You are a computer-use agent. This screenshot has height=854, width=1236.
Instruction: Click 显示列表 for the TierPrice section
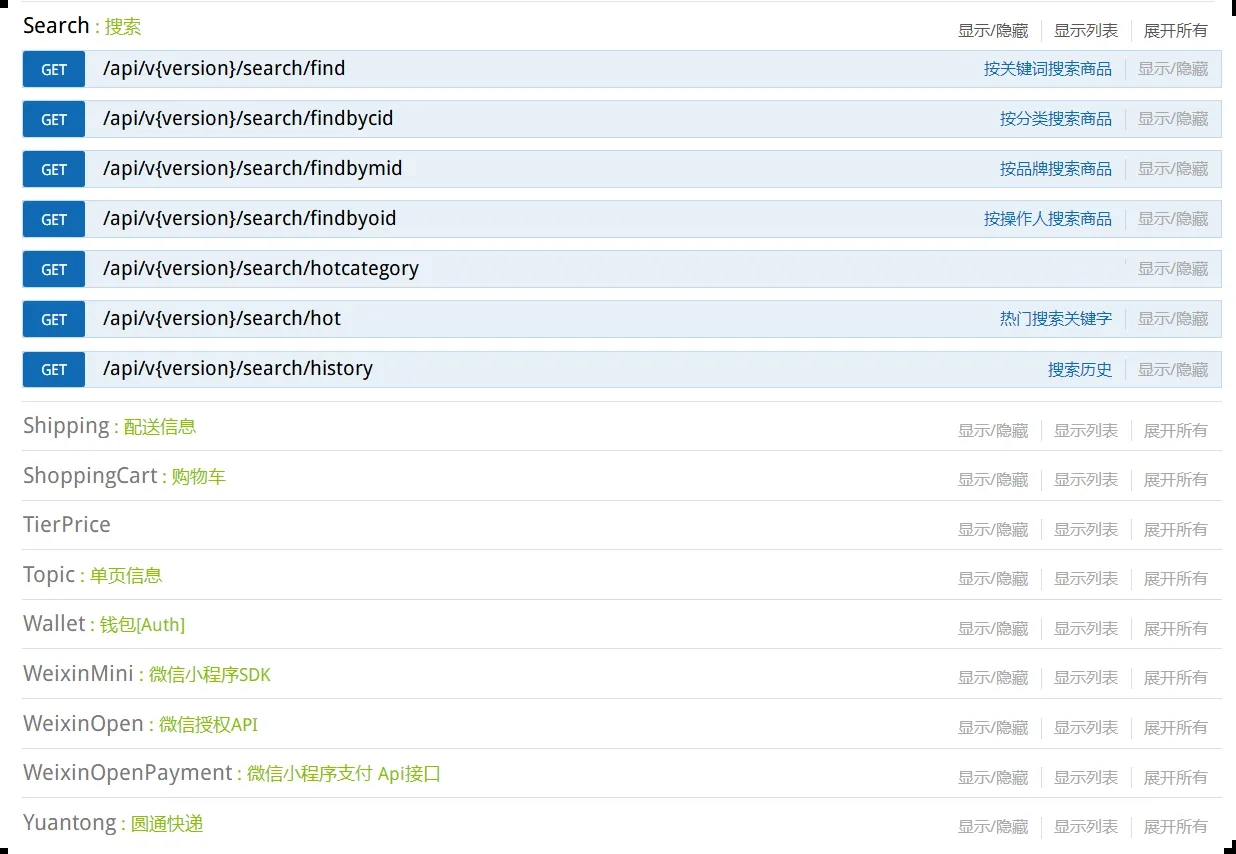[1085, 529]
